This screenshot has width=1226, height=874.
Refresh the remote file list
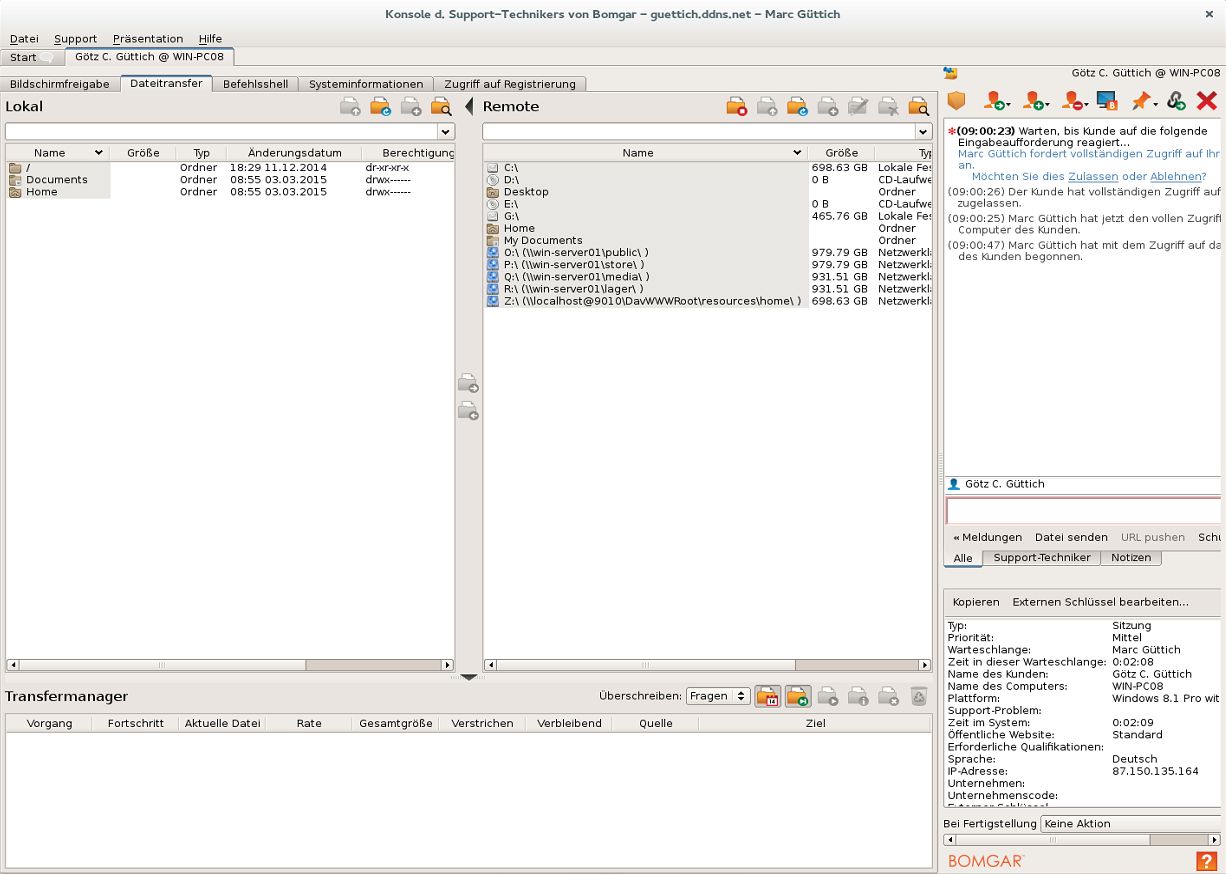click(797, 107)
